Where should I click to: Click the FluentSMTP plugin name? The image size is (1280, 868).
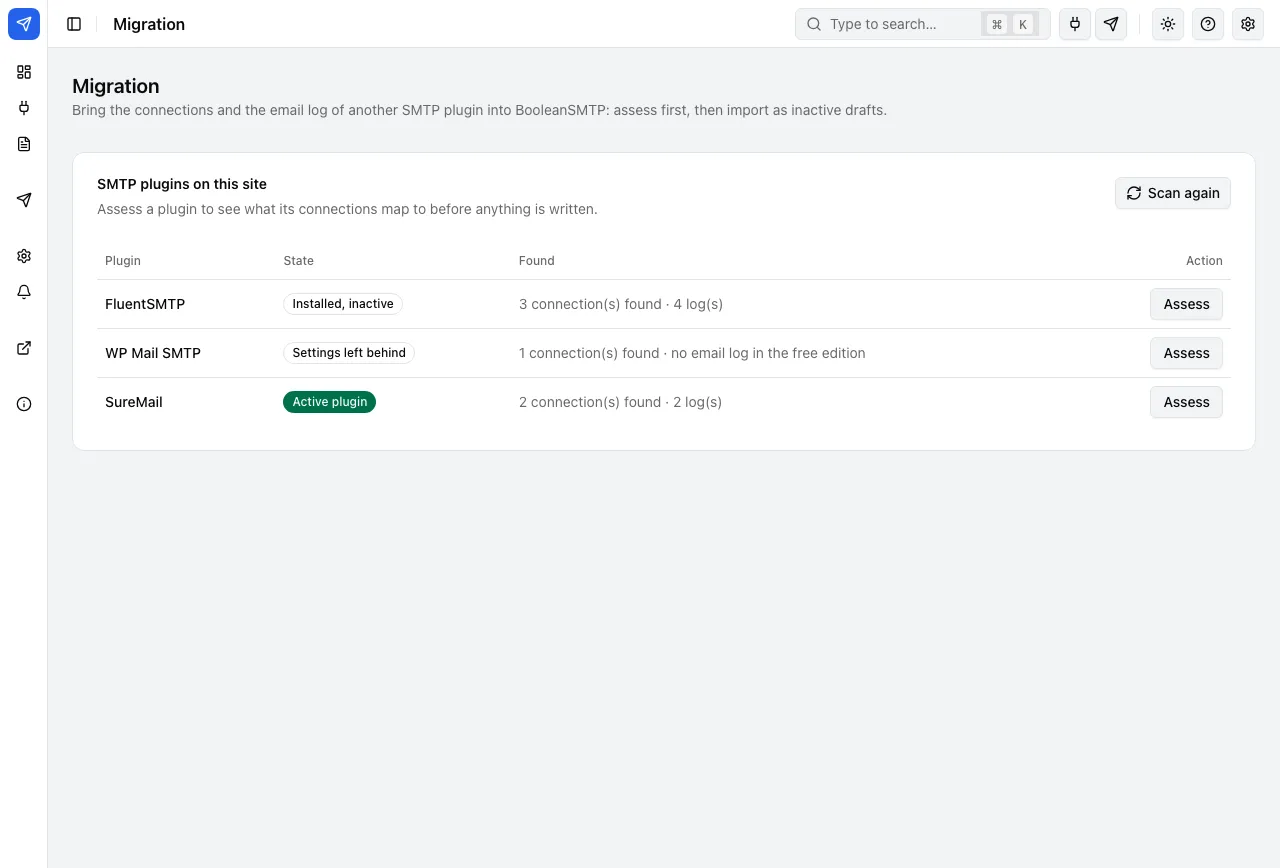(x=145, y=304)
